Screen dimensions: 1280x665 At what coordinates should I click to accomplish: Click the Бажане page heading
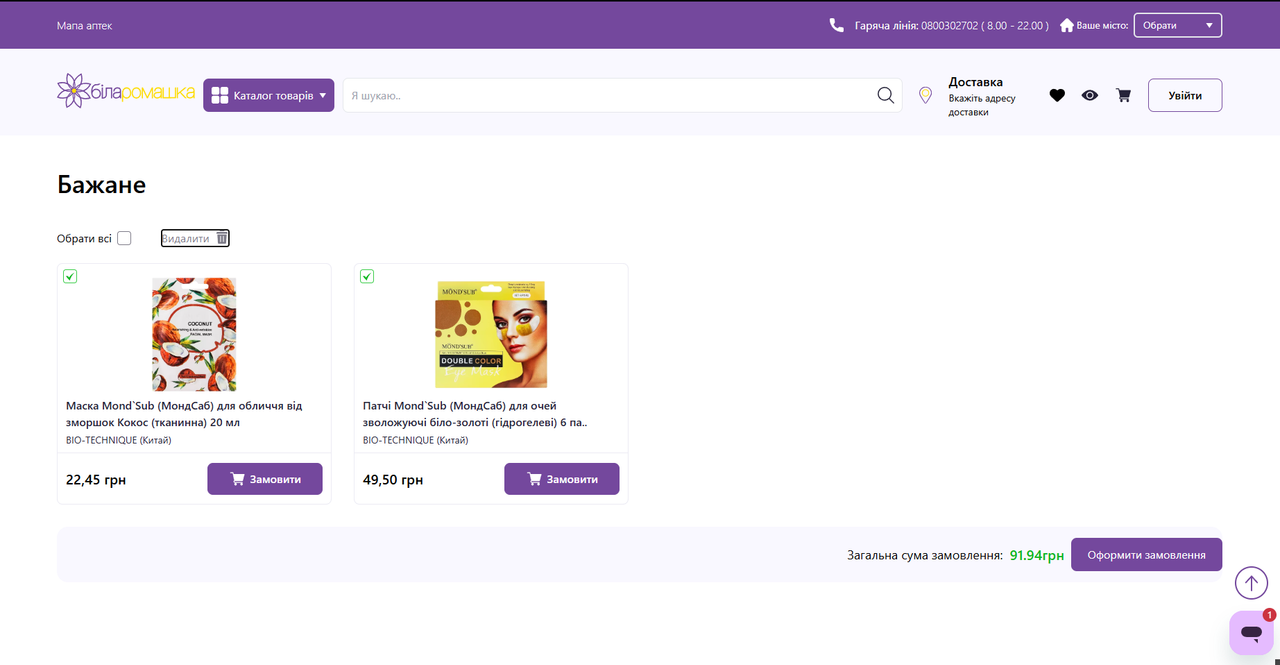click(x=102, y=185)
